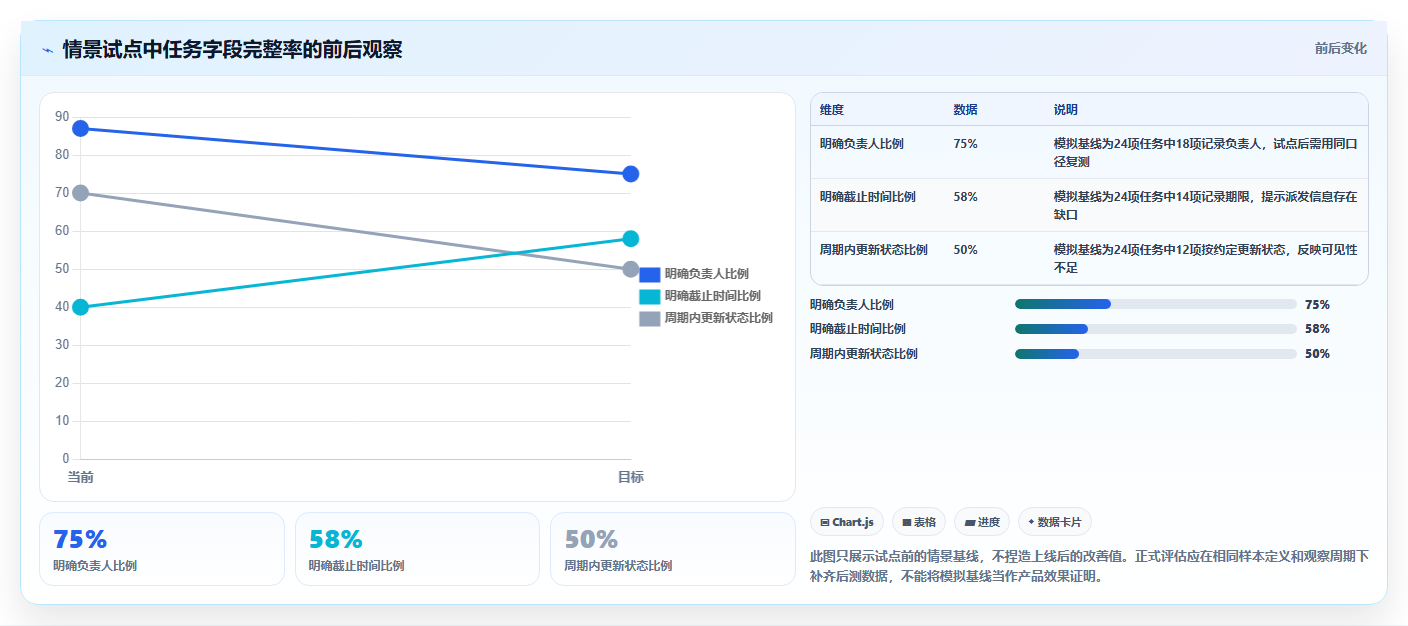Image resolution: width=1408 pixels, height=626 pixels.
Task: Open the 进度 chip
Action: click(x=982, y=522)
